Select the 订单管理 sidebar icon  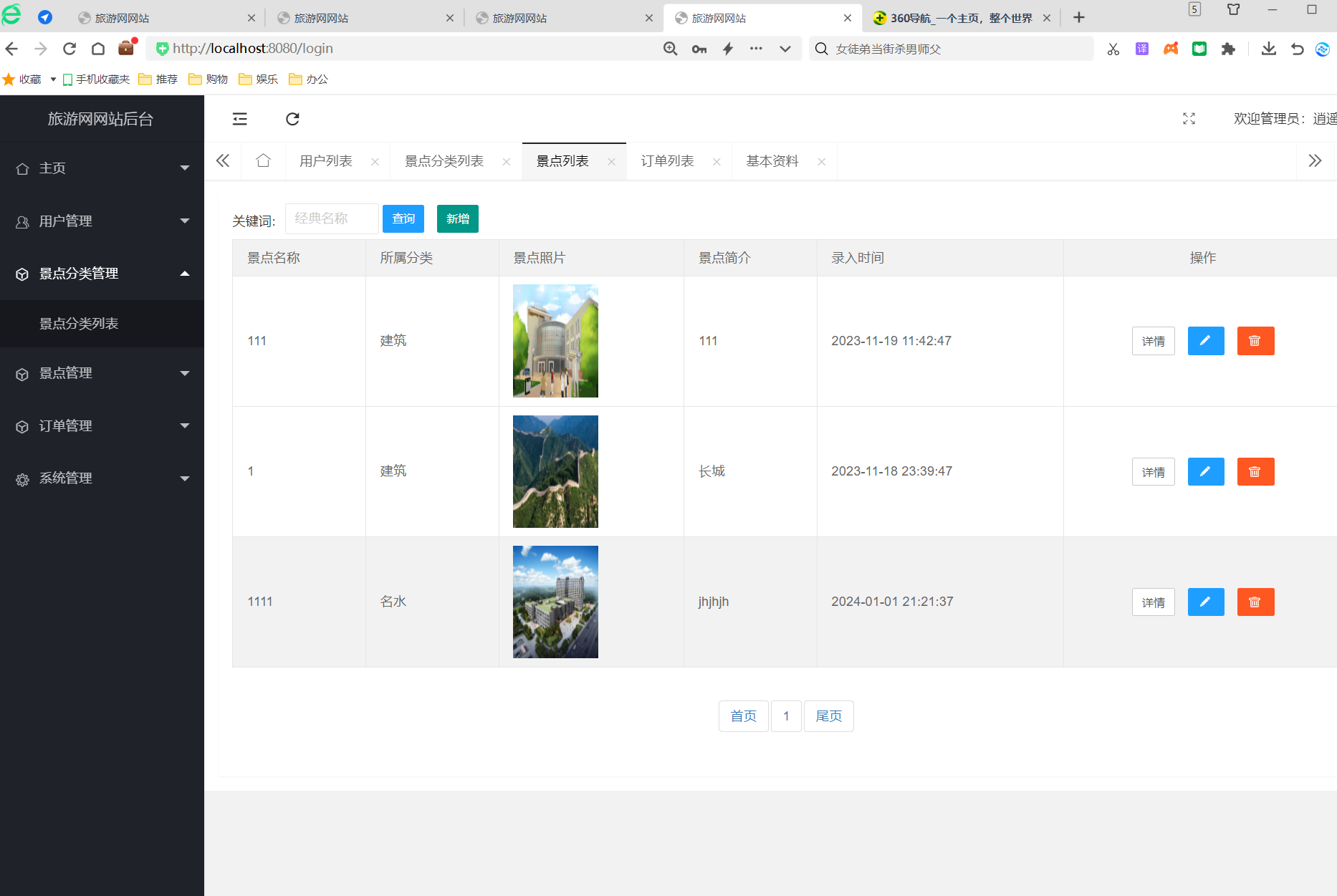pyautogui.click(x=21, y=426)
